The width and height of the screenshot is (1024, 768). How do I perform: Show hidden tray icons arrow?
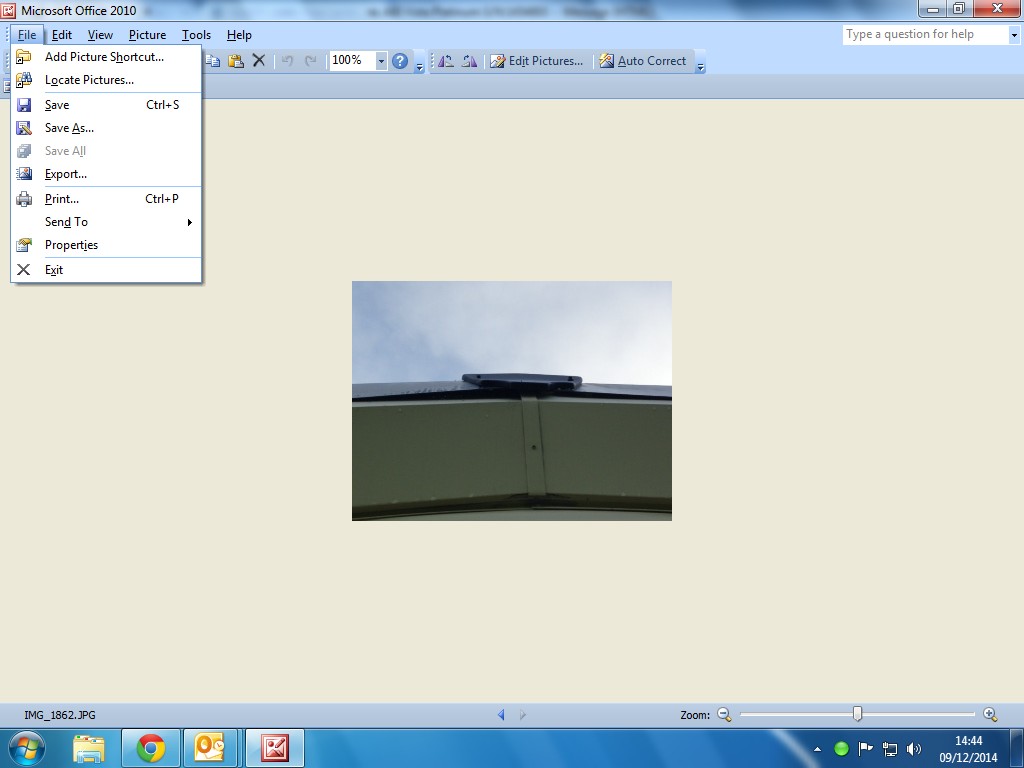coord(818,749)
